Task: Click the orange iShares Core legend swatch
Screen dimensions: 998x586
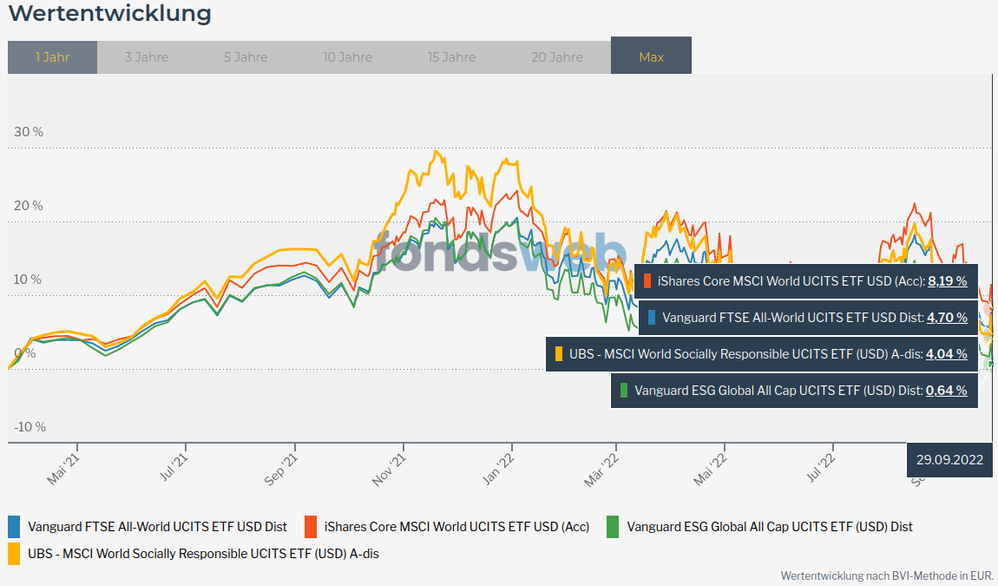Action: click(x=310, y=526)
